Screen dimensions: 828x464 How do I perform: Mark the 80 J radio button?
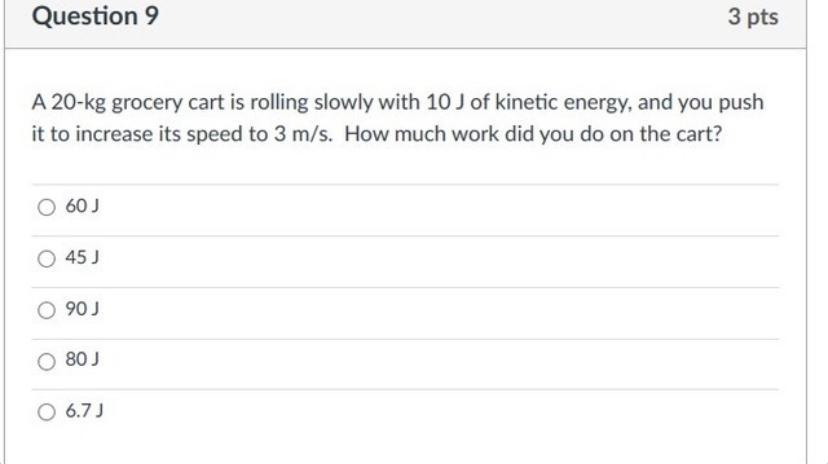tap(46, 361)
